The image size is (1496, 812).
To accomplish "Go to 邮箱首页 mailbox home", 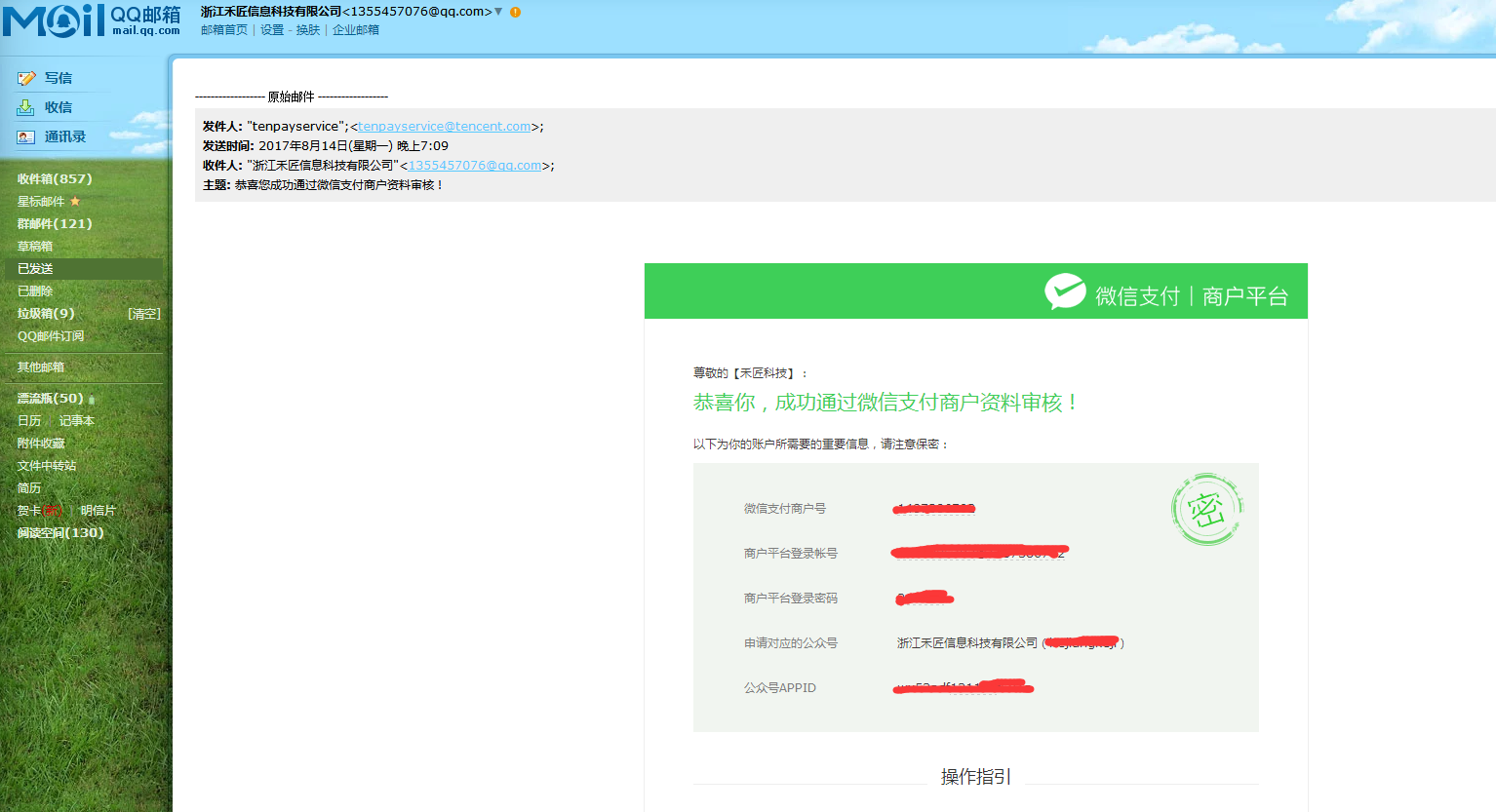I will (x=224, y=30).
